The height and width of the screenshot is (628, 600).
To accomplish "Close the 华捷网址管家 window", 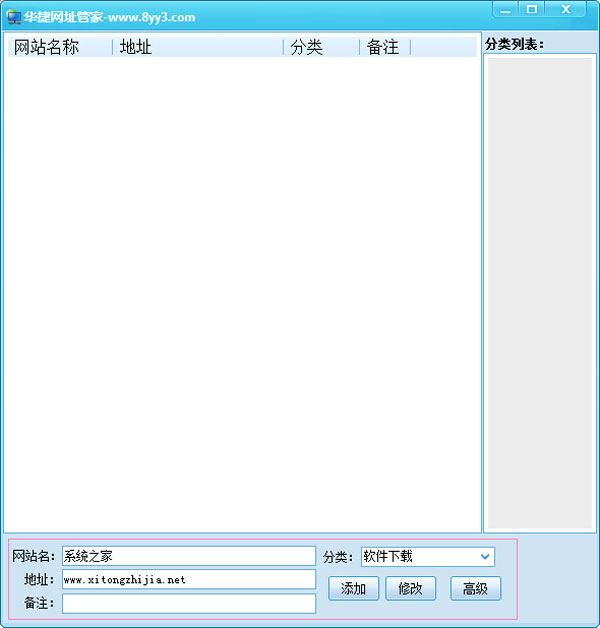I will [x=567, y=10].
